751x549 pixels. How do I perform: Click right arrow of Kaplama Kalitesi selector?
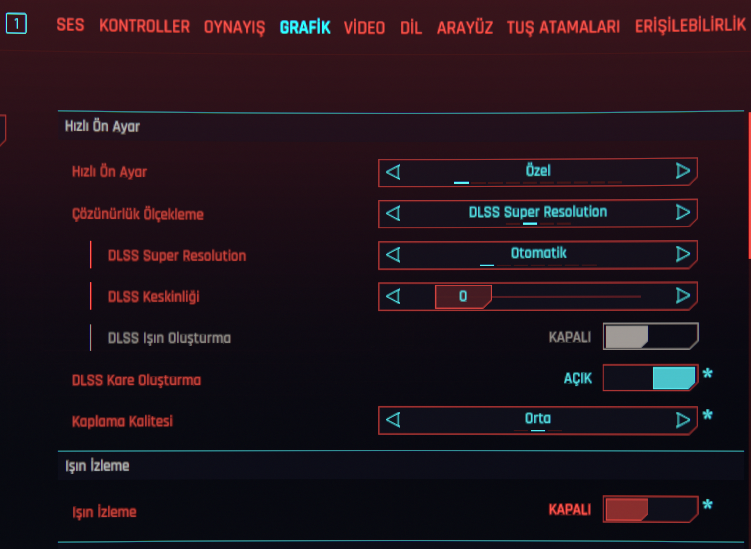pos(683,420)
